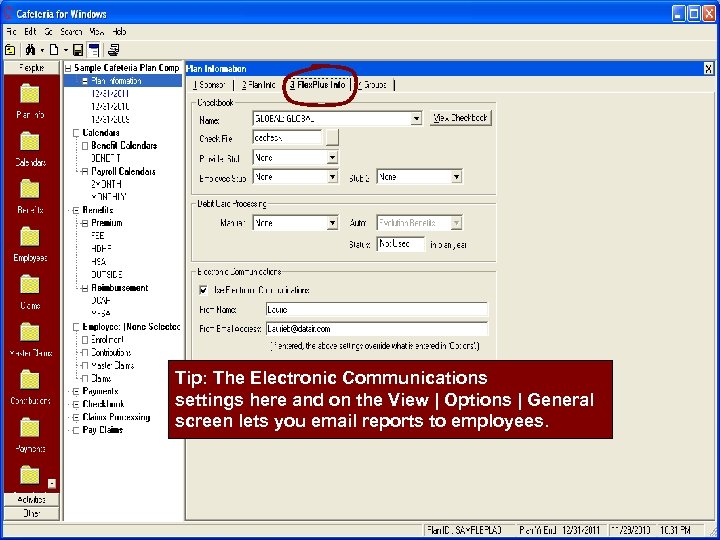Open the Go menu
Image resolution: width=720 pixels, height=540 pixels.
tap(49, 32)
